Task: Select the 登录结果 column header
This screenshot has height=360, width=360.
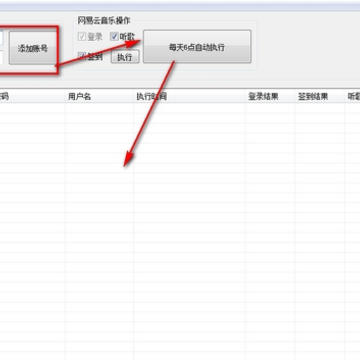Action: (x=270, y=97)
